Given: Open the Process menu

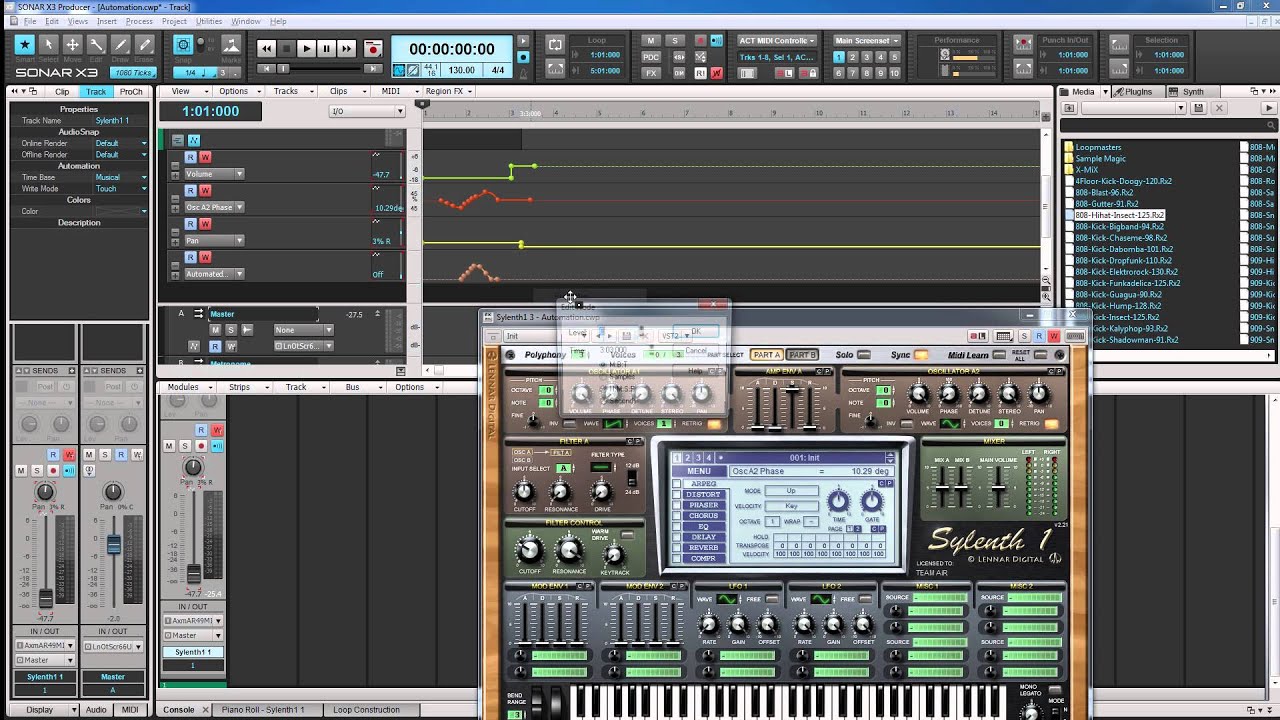Looking at the screenshot, I should click(x=139, y=21).
